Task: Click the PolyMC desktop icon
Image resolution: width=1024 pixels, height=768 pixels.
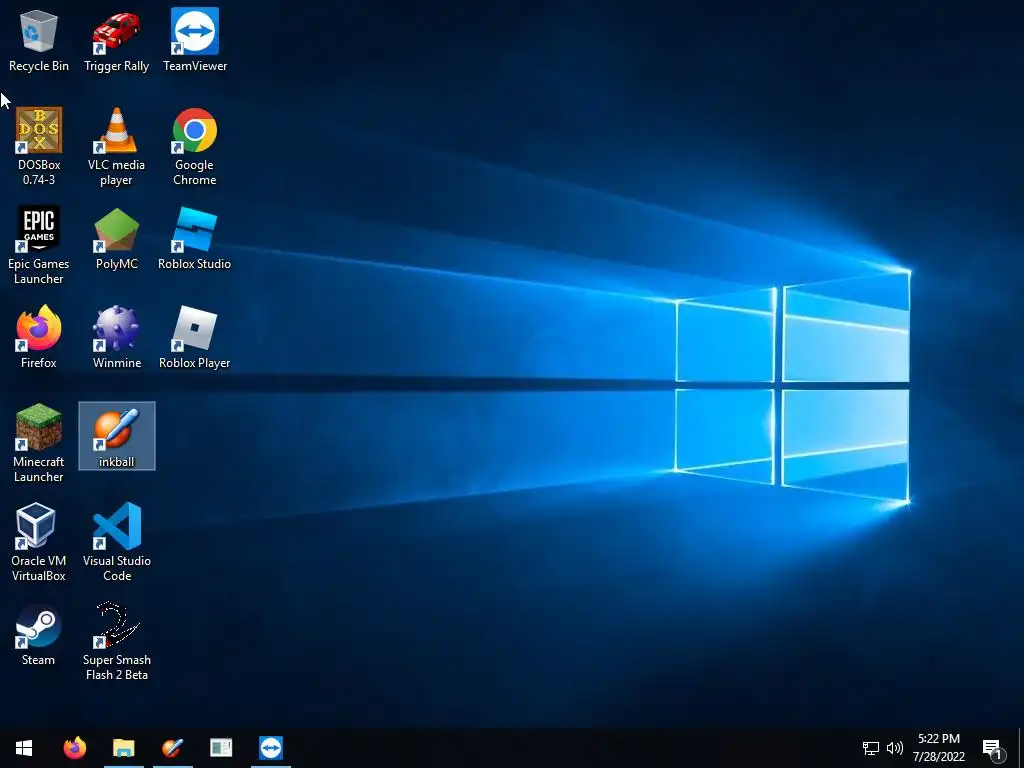Action: pyautogui.click(x=116, y=239)
